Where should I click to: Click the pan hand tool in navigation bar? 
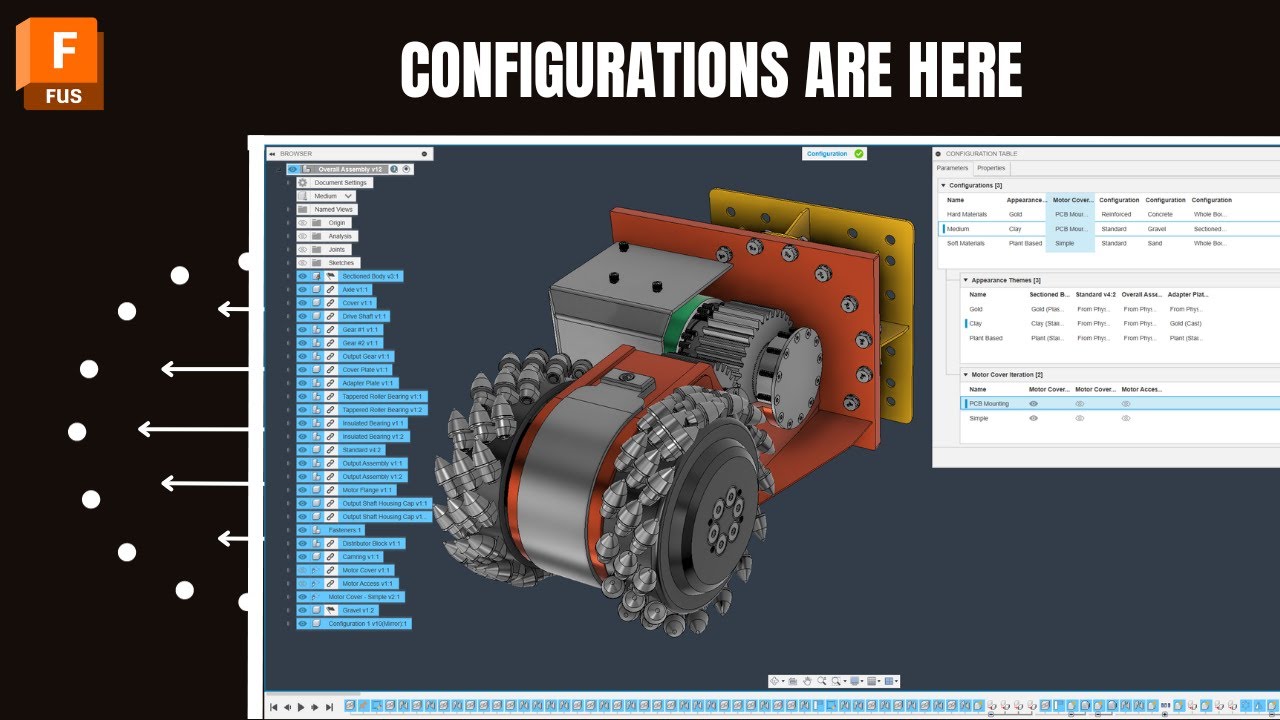click(x=807, y=681)
